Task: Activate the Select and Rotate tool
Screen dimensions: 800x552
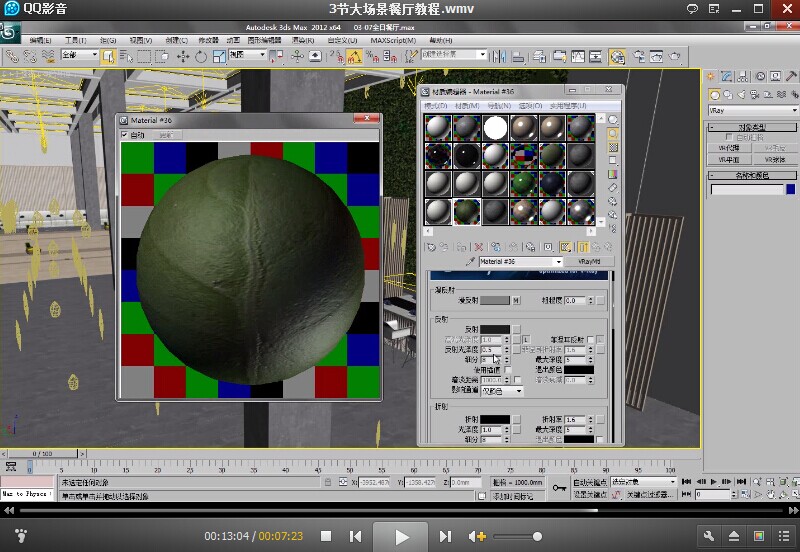Action: coord(201,57)
